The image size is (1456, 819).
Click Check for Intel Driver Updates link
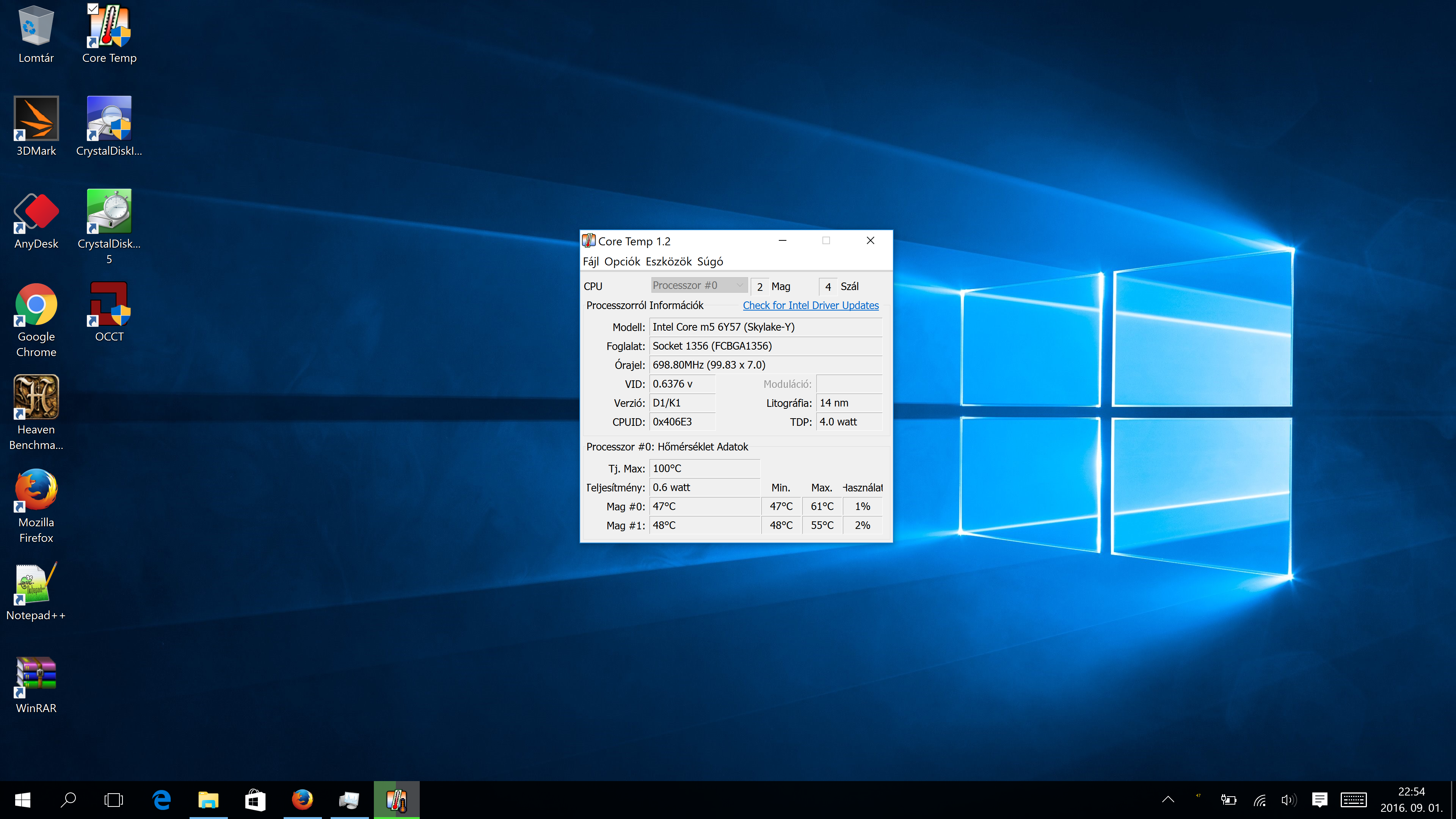click(810, 305)
